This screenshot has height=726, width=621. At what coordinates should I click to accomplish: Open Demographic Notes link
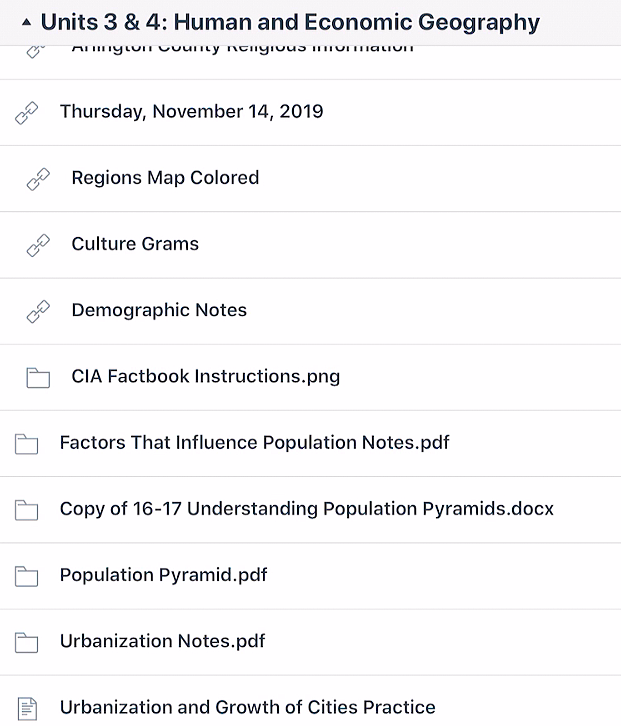[x=159, y=310]
